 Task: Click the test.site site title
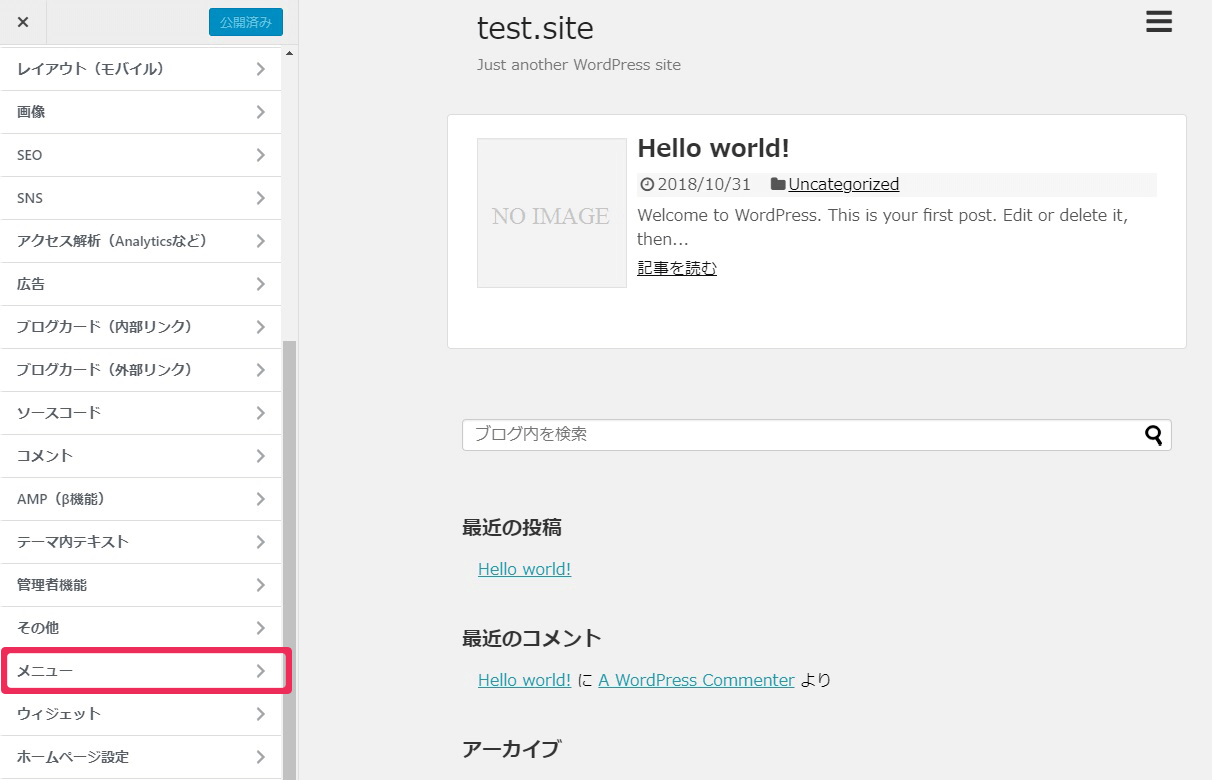click(x=535, y=28)
